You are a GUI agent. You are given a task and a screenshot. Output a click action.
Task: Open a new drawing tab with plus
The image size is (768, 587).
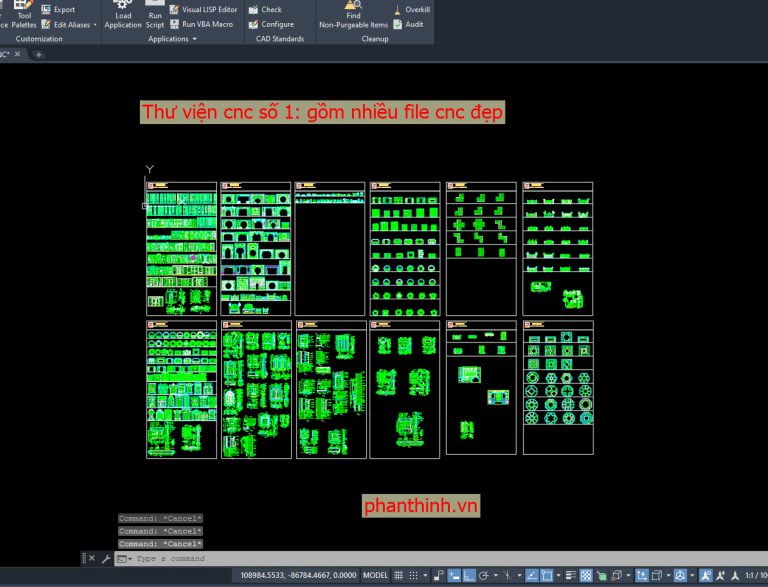point(39,54)
